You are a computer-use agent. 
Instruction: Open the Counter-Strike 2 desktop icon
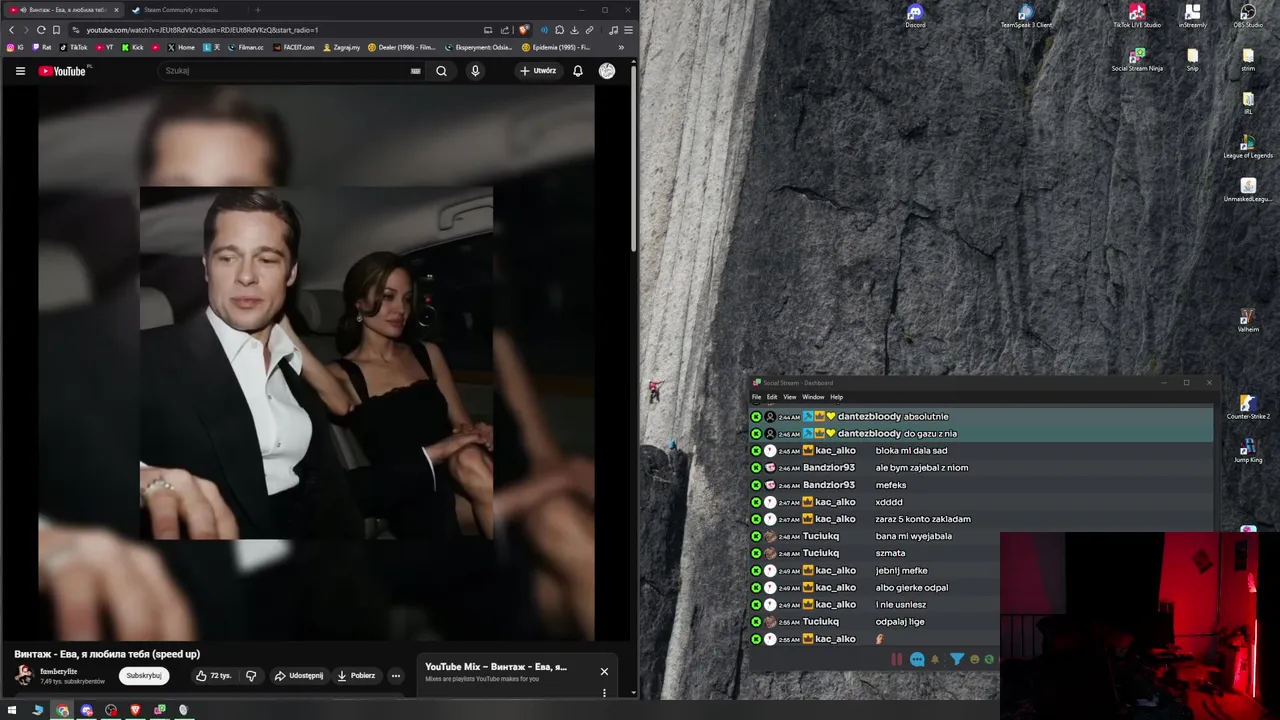[1248, 408]
